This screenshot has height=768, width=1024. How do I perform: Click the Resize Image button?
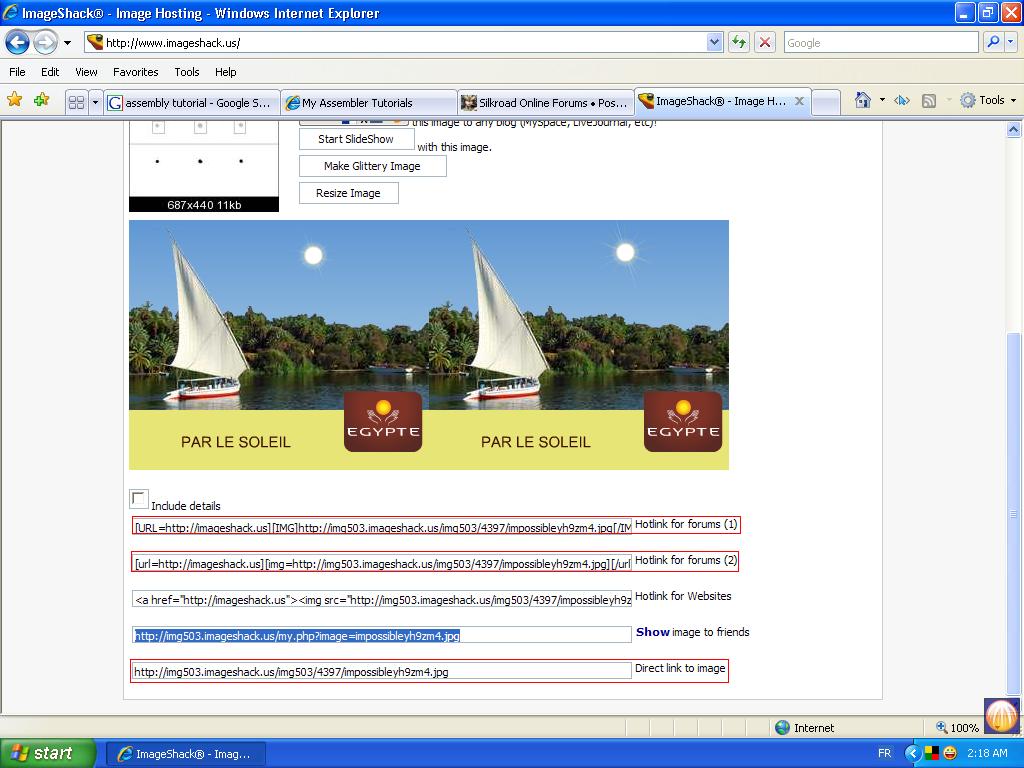click(x=348, y=193)
